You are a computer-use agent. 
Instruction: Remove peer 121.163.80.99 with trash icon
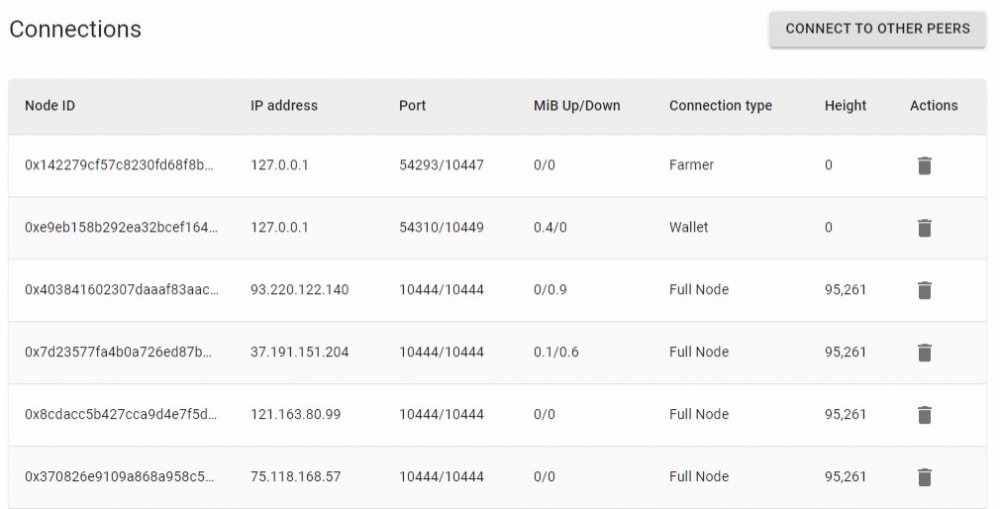(924, 415)
